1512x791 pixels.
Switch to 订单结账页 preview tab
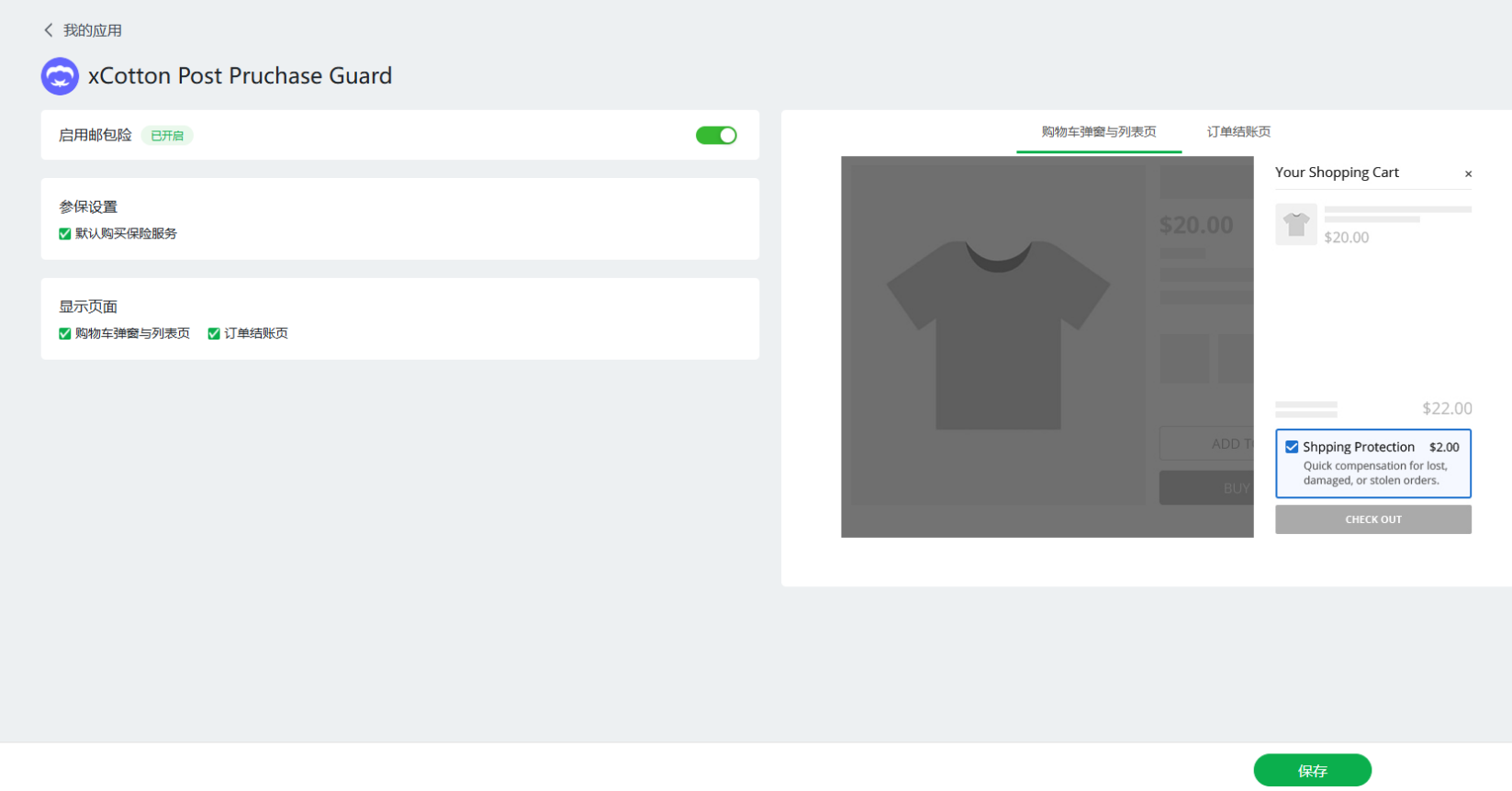[1238, 132]
